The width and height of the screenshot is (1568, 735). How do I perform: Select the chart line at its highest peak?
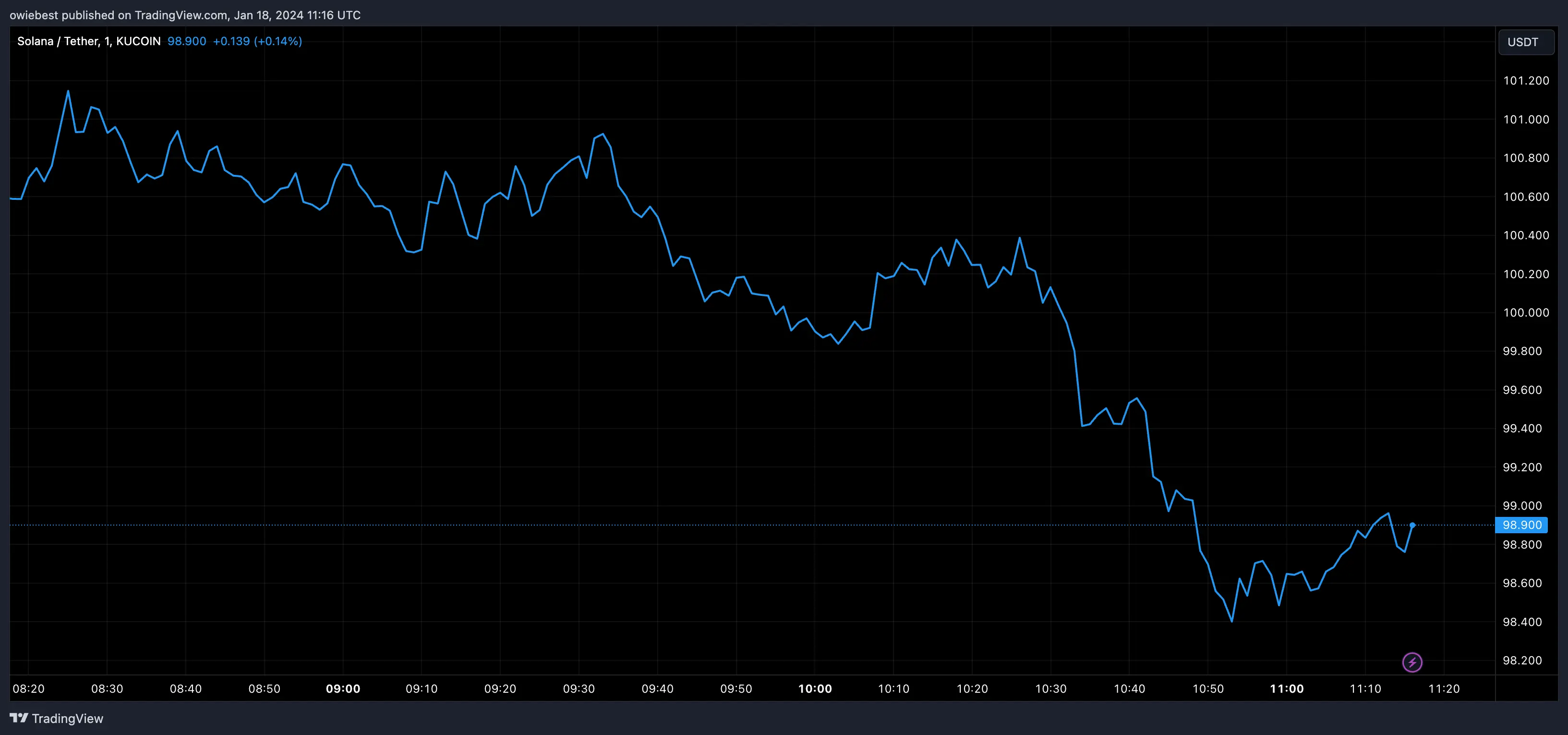pyautogui.click(x=68, y=91)
